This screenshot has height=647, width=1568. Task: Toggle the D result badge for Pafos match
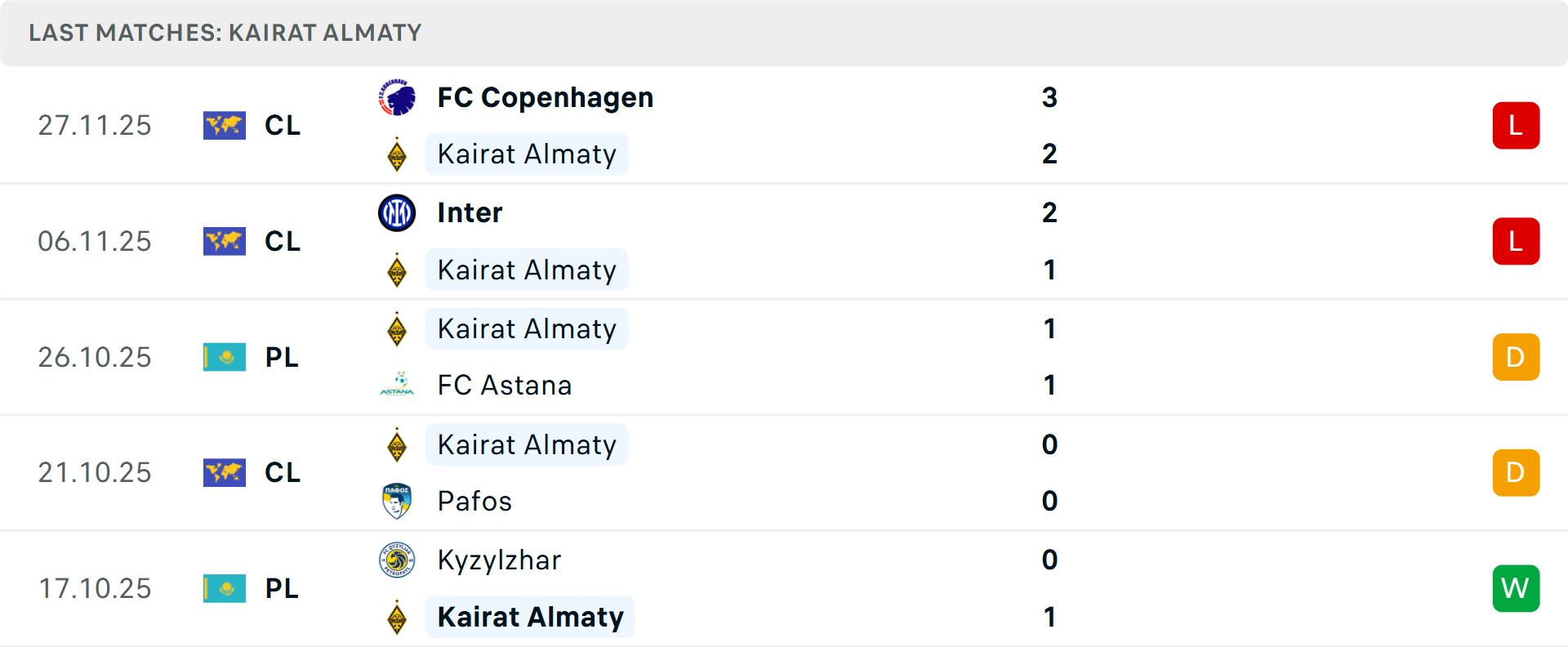click(1516, 472)
